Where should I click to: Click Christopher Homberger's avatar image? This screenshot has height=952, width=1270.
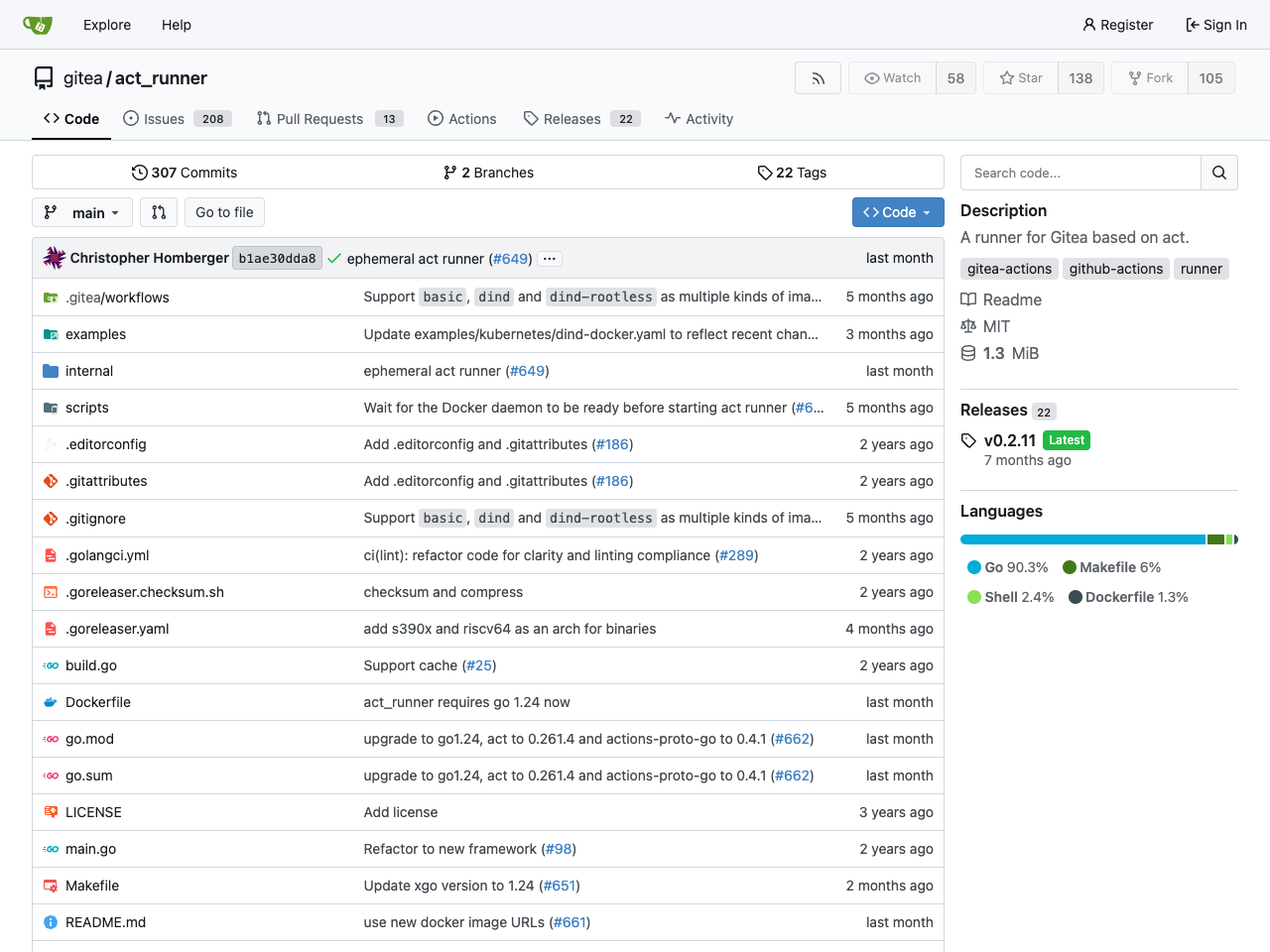pyautogui.click(x=55, y=258)
